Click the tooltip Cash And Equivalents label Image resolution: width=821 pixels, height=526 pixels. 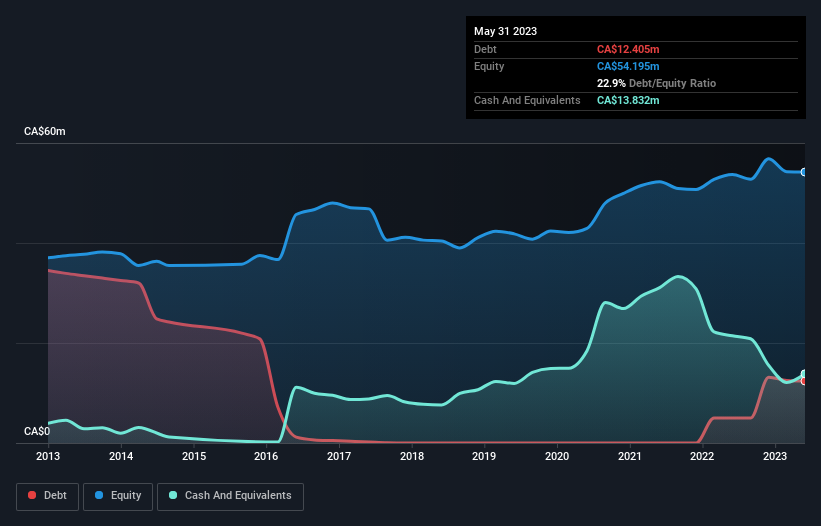pyautogui.click(x=527, y=100)
